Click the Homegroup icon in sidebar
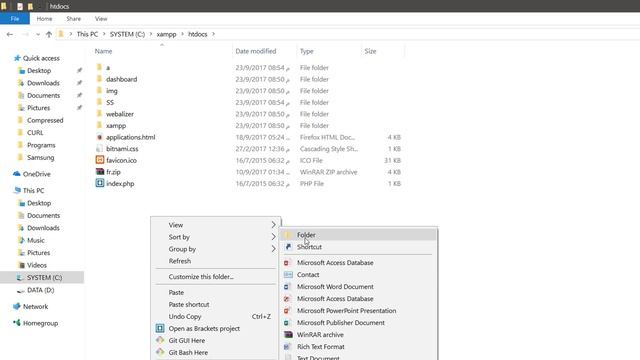This screenshot has width=640, height=360. point(17,323)
